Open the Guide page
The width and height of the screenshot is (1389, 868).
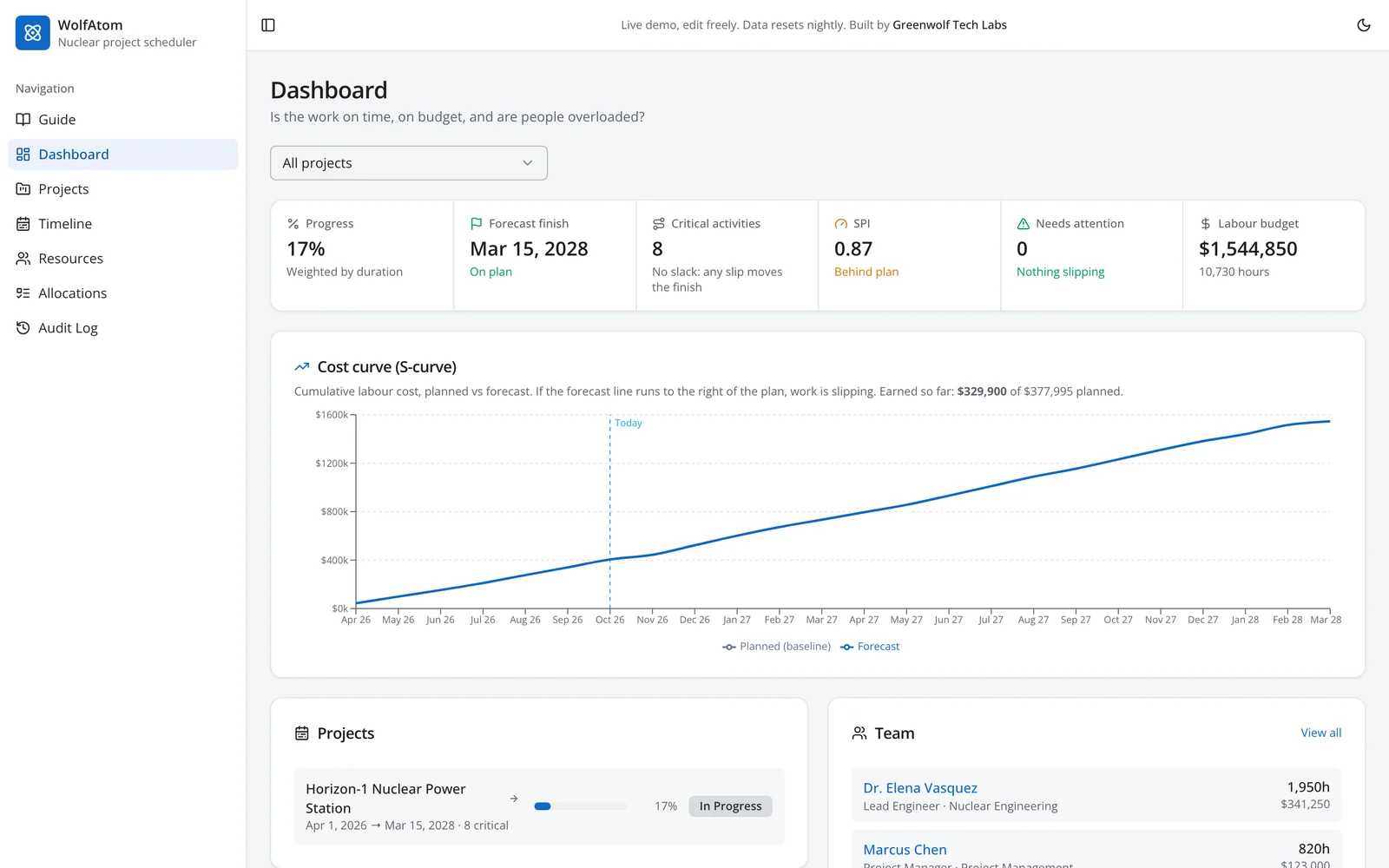[x=122, y=120]
